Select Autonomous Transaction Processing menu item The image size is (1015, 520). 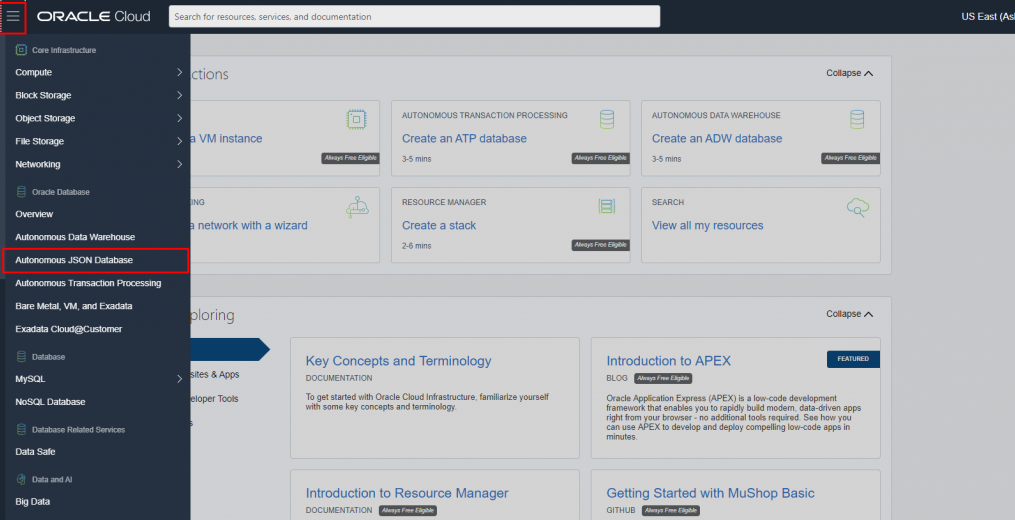pyautogui.click(x=88, y=283)
